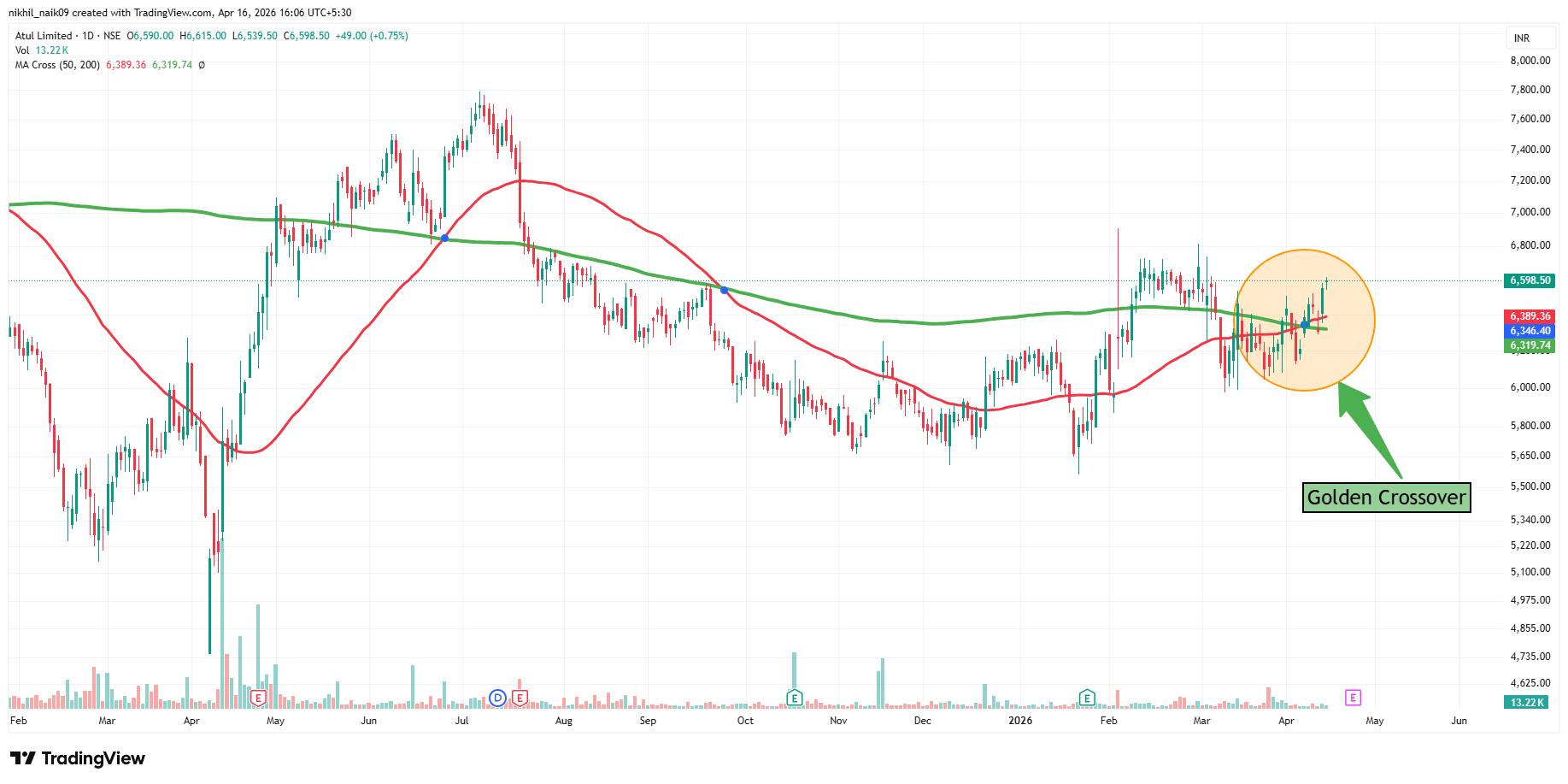Image resolution: width=1568 pixels, height=784 pixels.
Task: Select the Golden Crossover text label
Action: pyautogui.click(x=1386, y=498)
